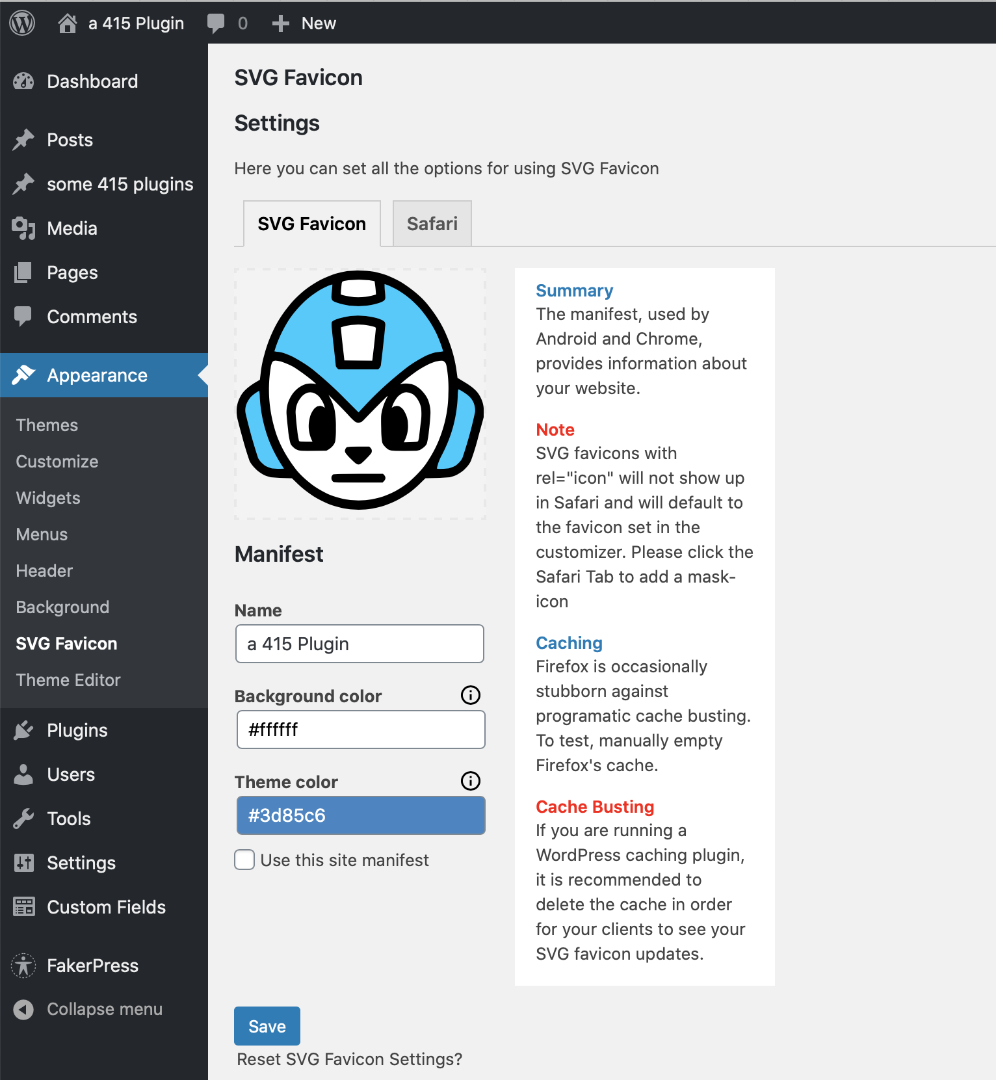
Task: Click Collapse menu text
Action: pos(105,1009)
